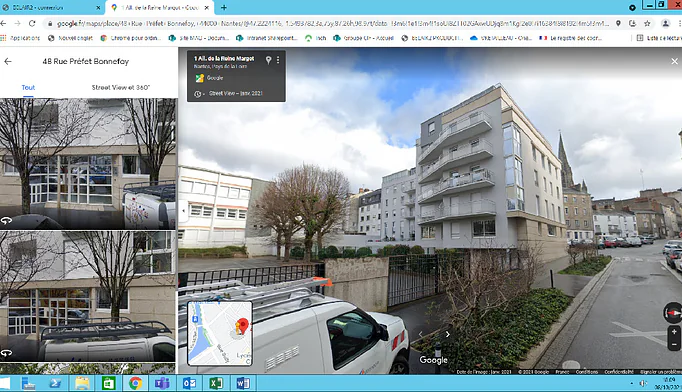Move forward using the right street arrow
Screen dimensions: 682x392
click(x=448, y=334)
